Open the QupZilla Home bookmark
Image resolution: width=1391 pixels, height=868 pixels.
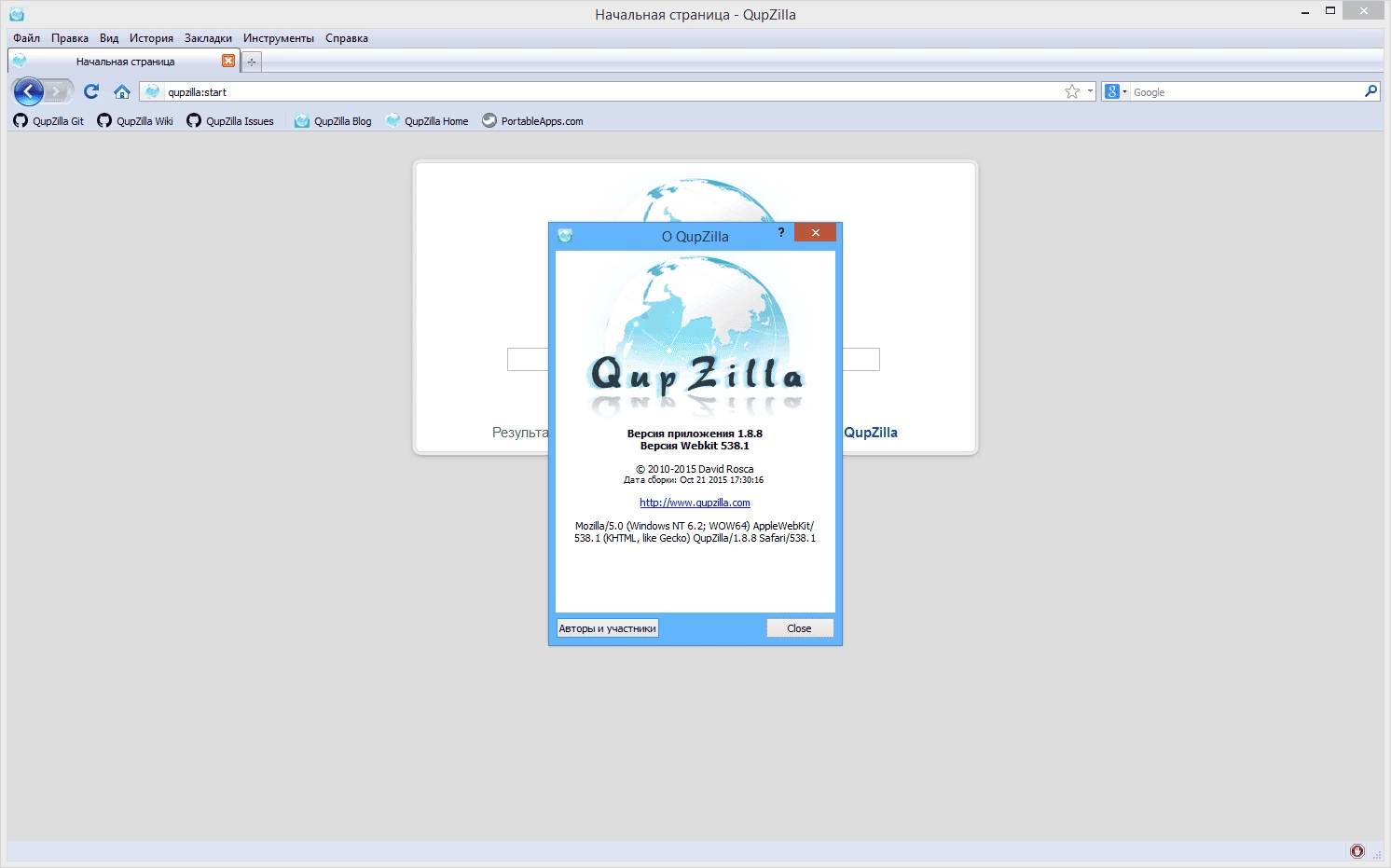pos(427,120)
